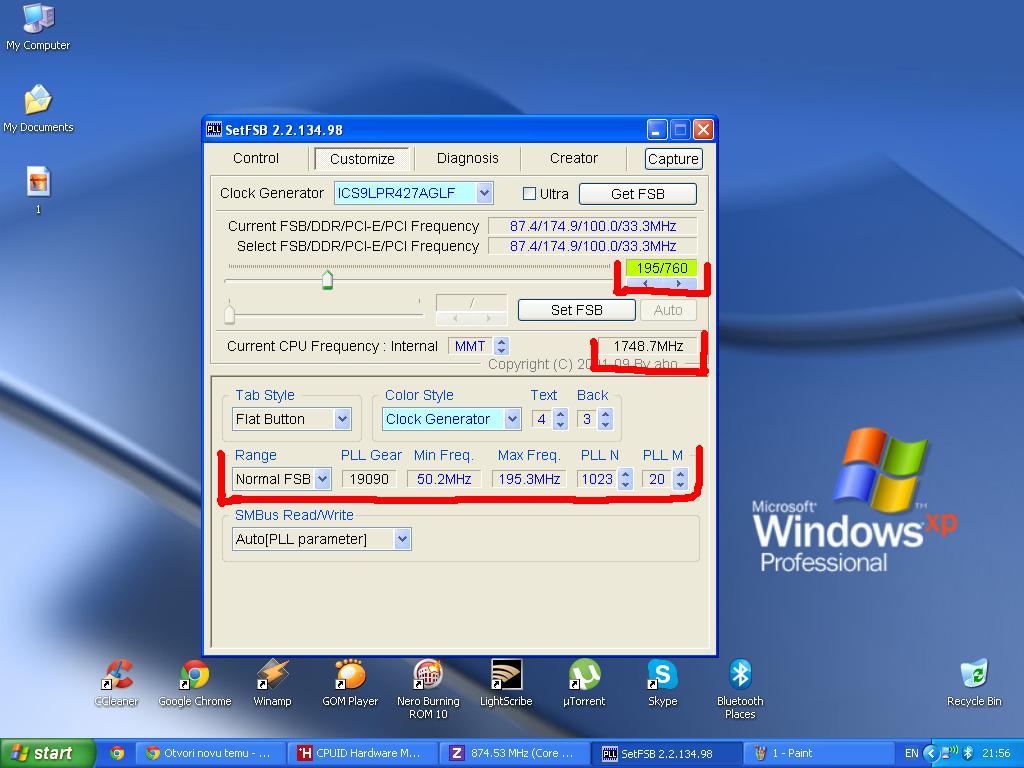The height and width of the screenshot is (768, 1024).
Task: Click the EN language indicator in tray
Action: coord(912,753)
